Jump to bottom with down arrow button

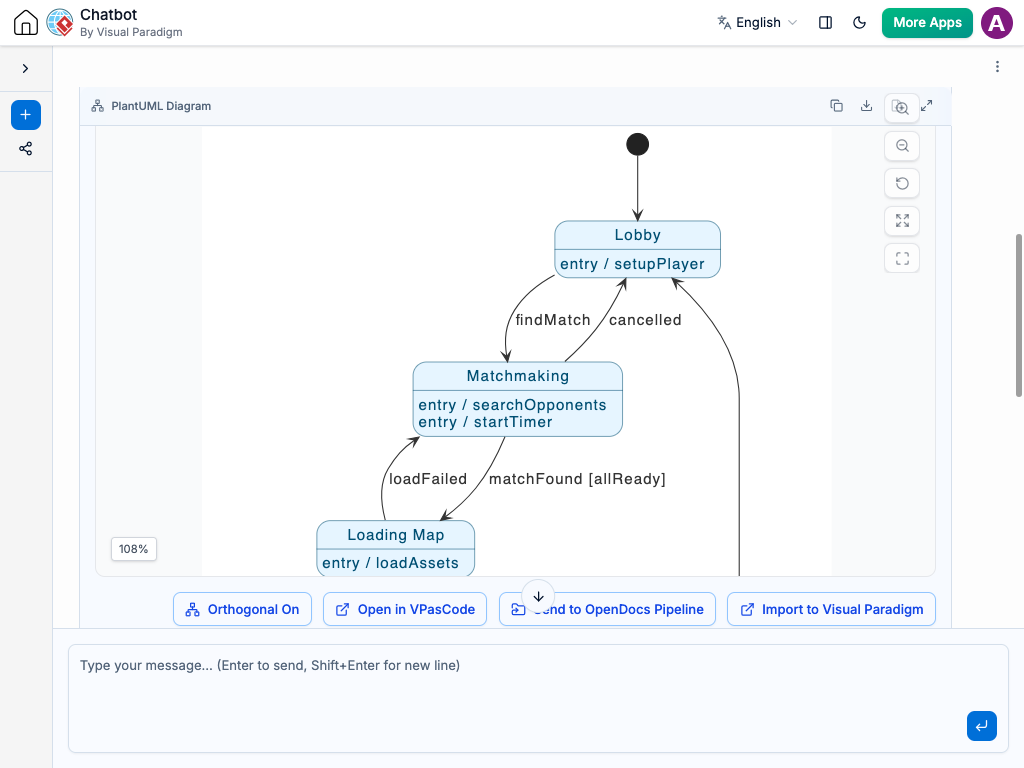(538, 596)
